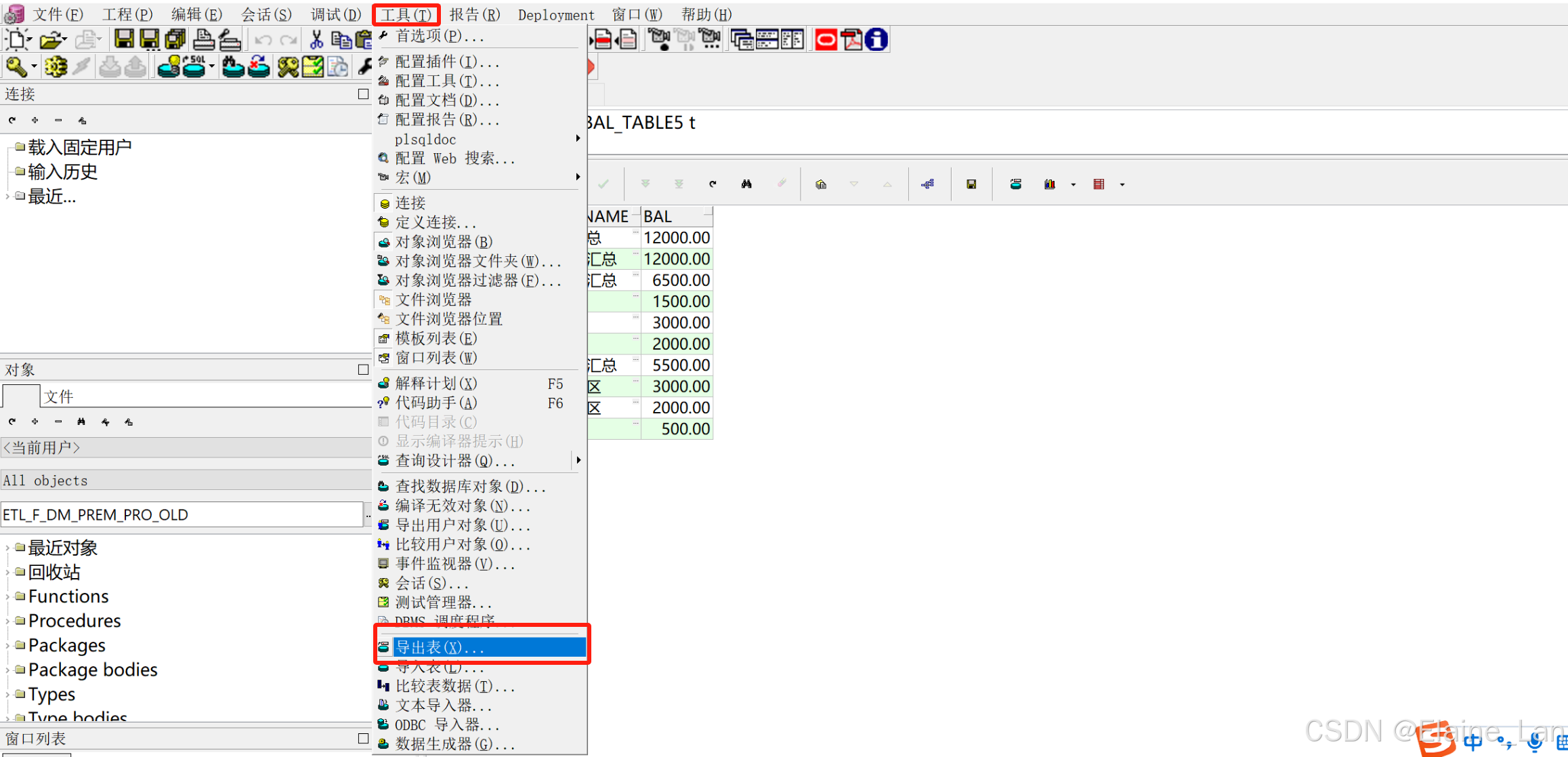
Task: Toggle the 窗口列表 panel dock square
Action: (363, 738)
